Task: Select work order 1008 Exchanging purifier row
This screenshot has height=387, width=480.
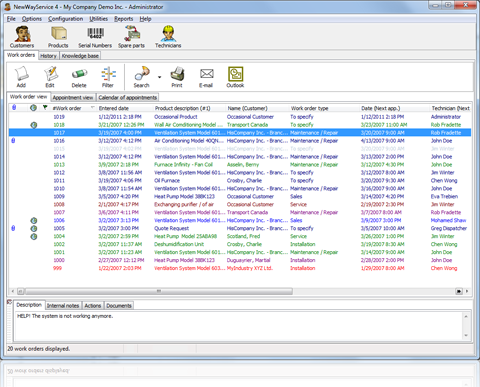Action: tap(240, 204)
